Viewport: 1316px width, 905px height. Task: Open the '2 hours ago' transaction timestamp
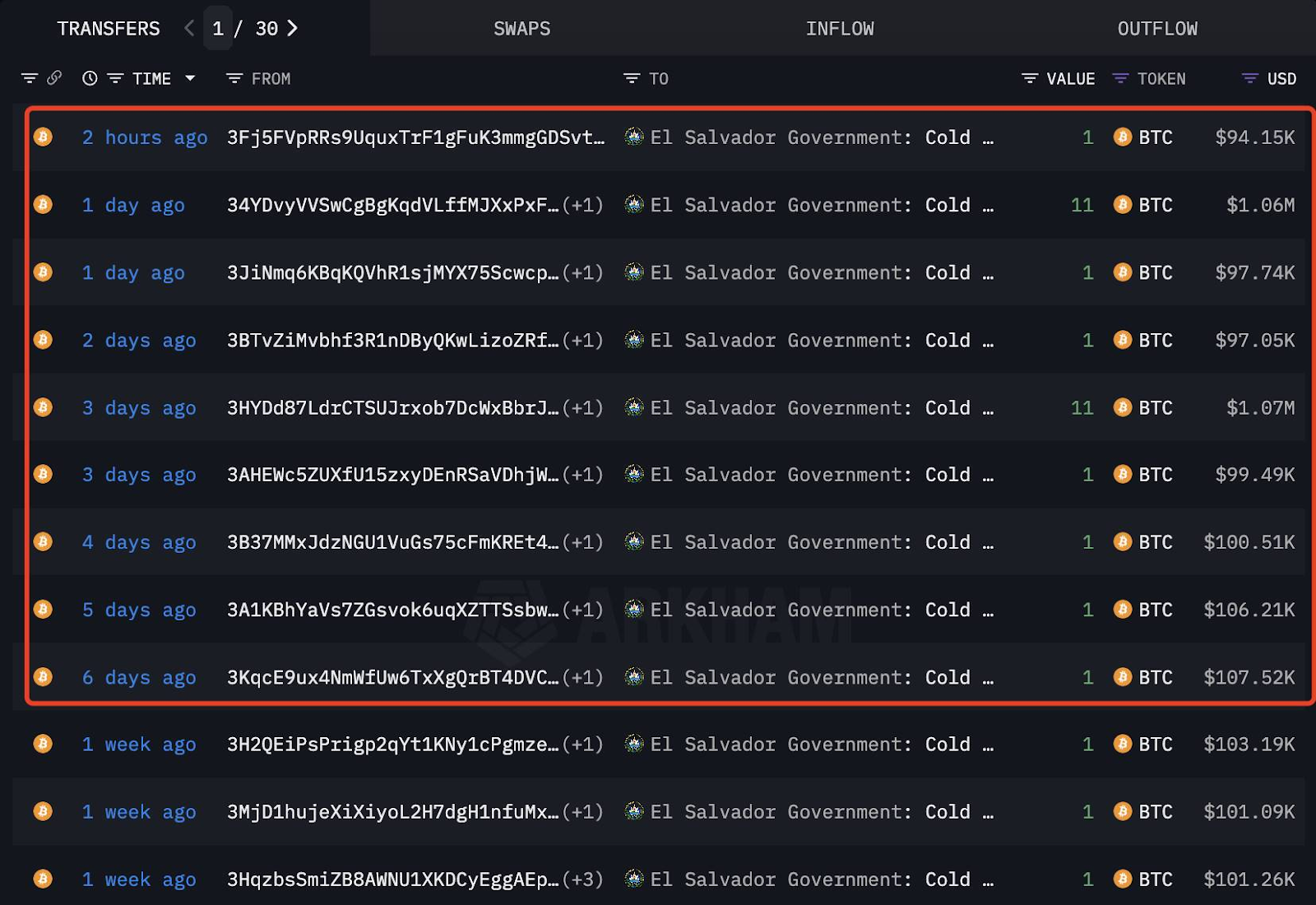(x=145, y=137)
